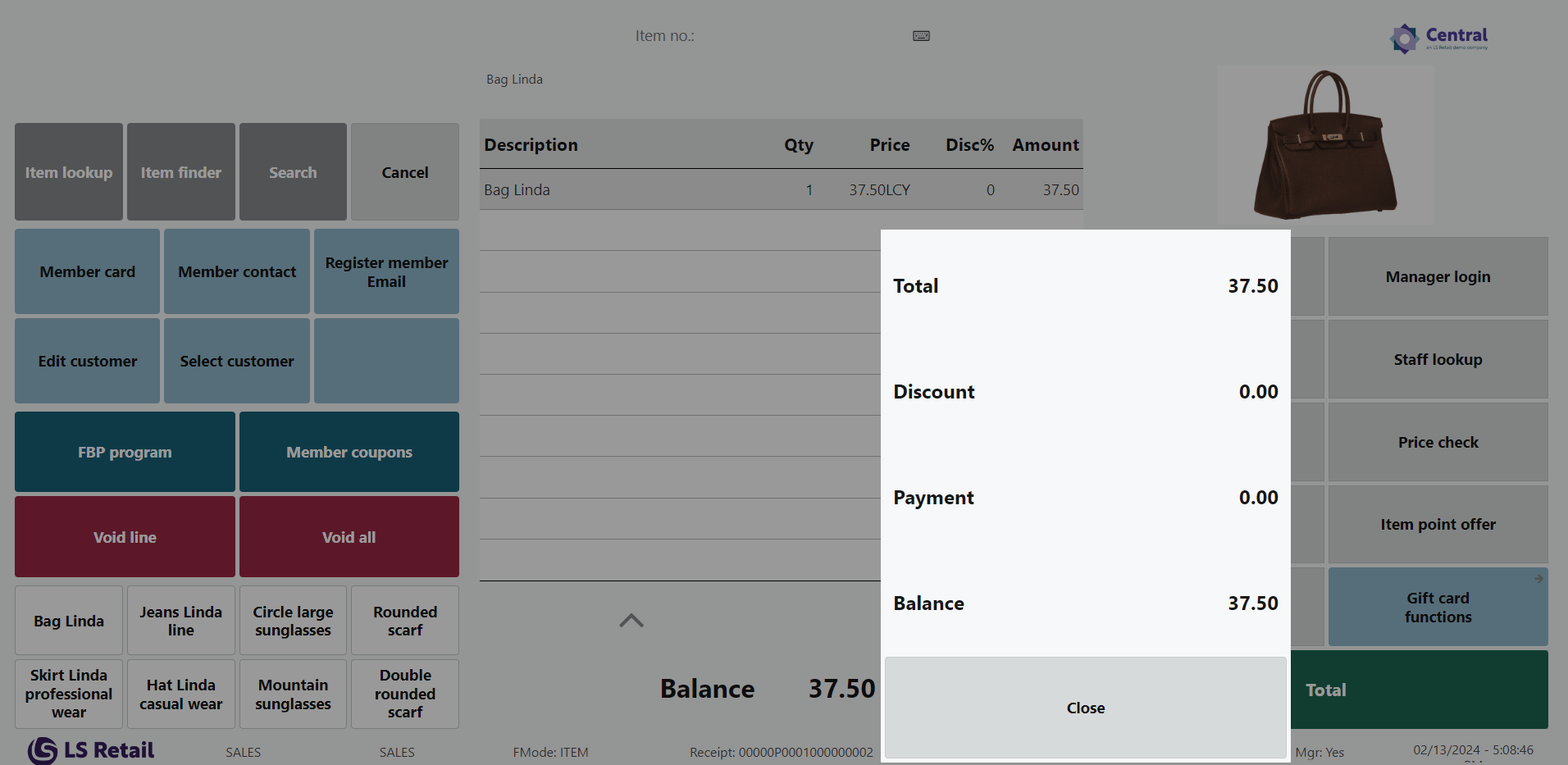Click the Manager login button
Screen dimensions: 1568x765
[x=1438, y=277]
